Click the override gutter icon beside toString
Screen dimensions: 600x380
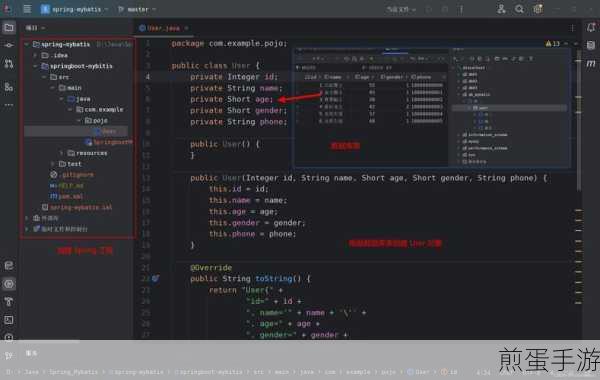[155, 279]
